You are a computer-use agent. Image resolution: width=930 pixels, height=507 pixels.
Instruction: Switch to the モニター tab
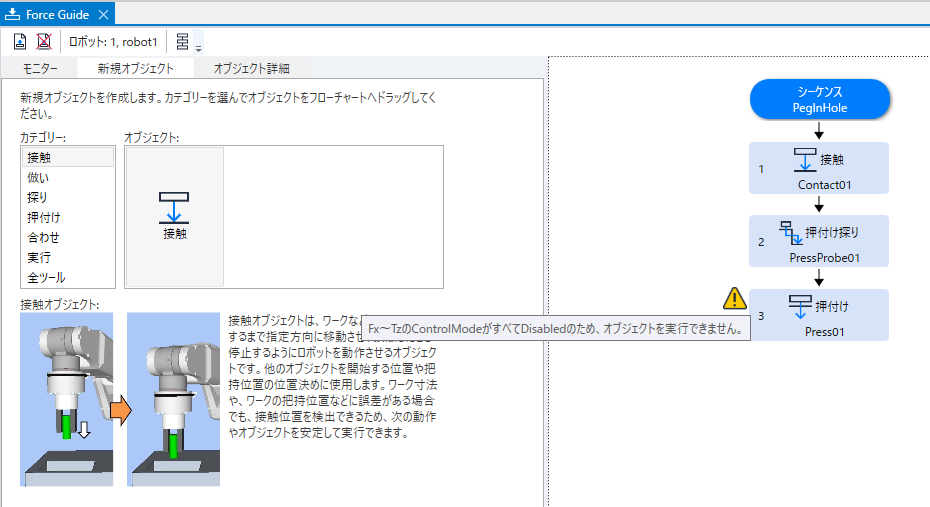(x=40, y=69)
